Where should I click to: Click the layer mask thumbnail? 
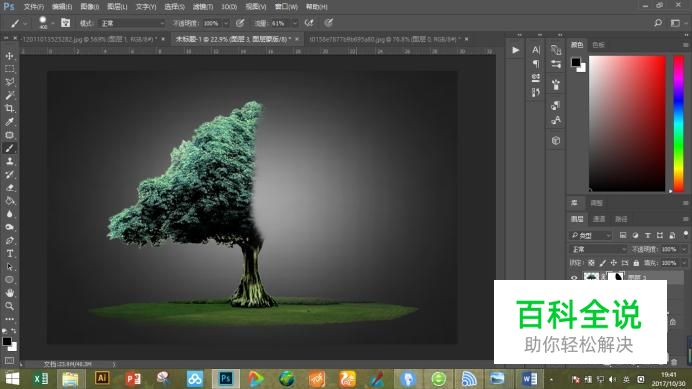click(x=616, y=277)
